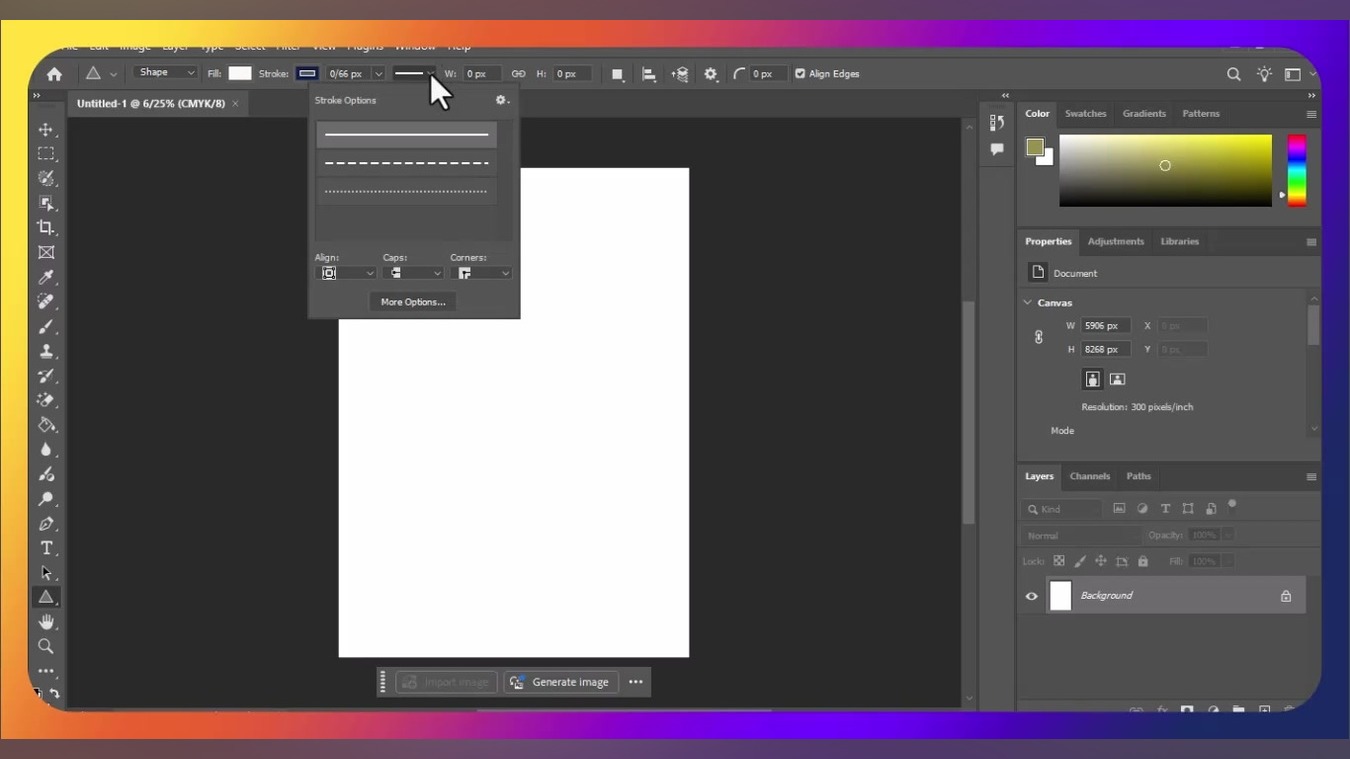Open the stroke options gear menu
The height and width of the screenshot is (759, 1350).
[x=502, y=100]
